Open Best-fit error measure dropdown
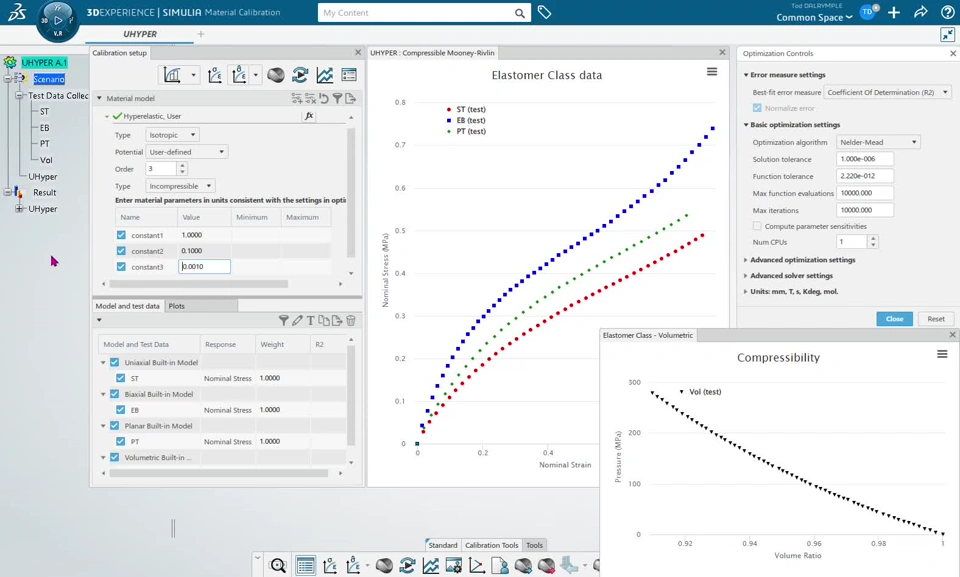The height and width of the screenshot is (577, 960). tap(887, 92)
